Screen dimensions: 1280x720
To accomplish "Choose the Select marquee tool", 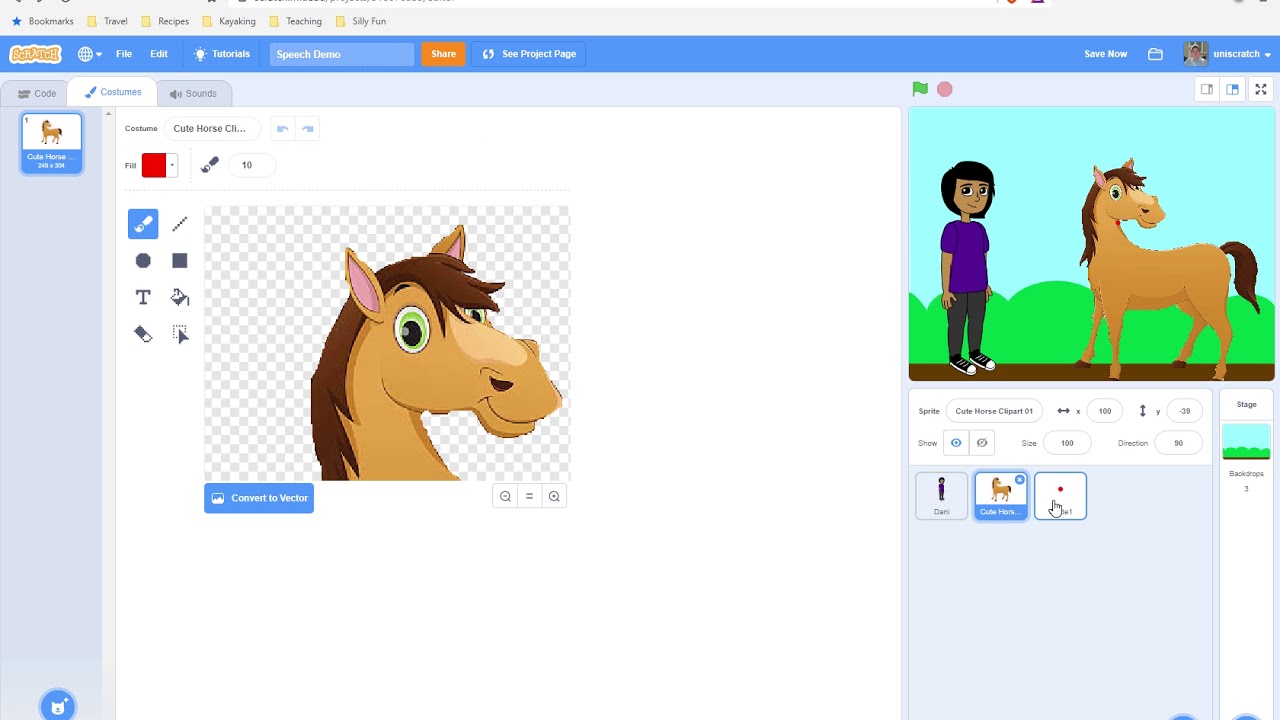I will coord(180,334).
